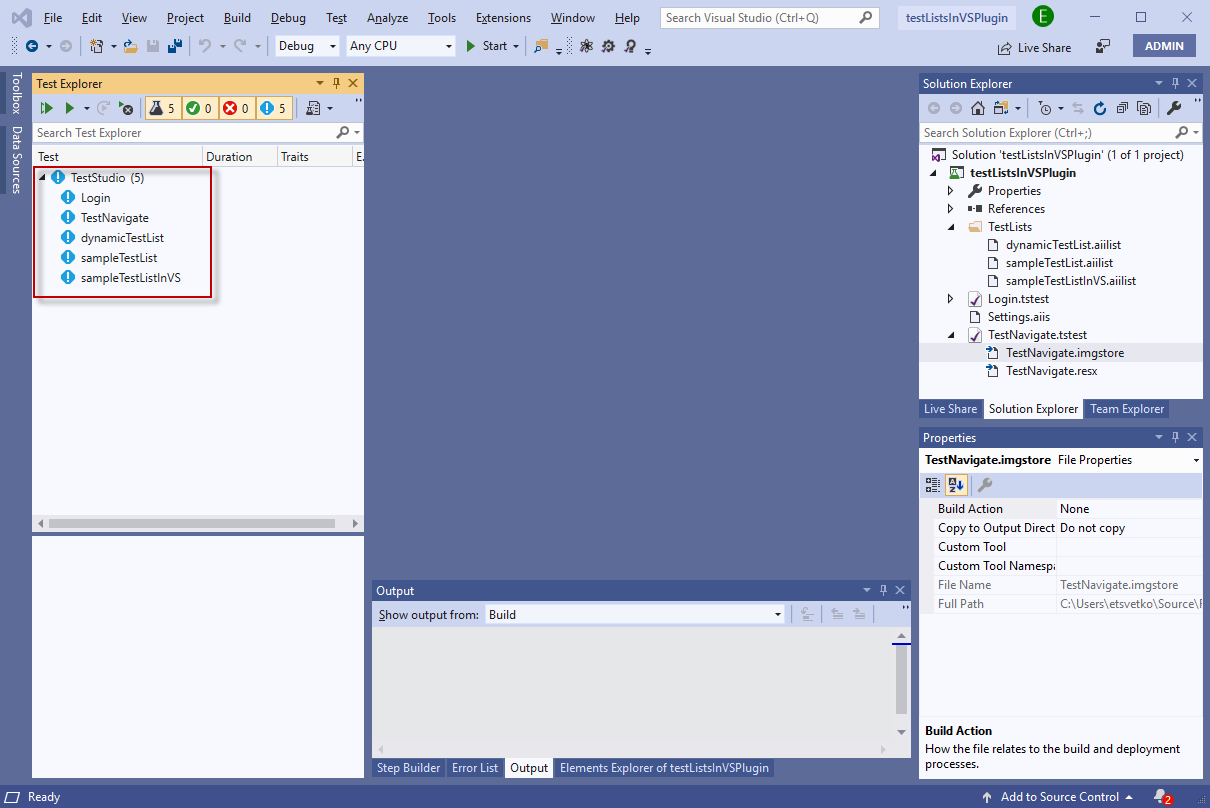Image resolution: width=1210 pixels, height=808 pixels.
Task: Toggle Alphabetical sorting in Properties panel
Action: (x=956, y=485)
